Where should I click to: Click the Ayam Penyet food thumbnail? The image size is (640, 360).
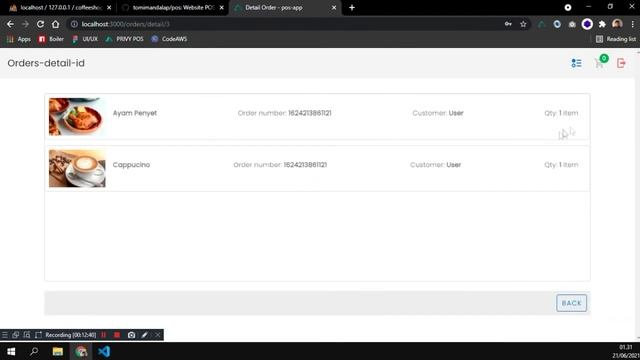[x=77, y=117]
